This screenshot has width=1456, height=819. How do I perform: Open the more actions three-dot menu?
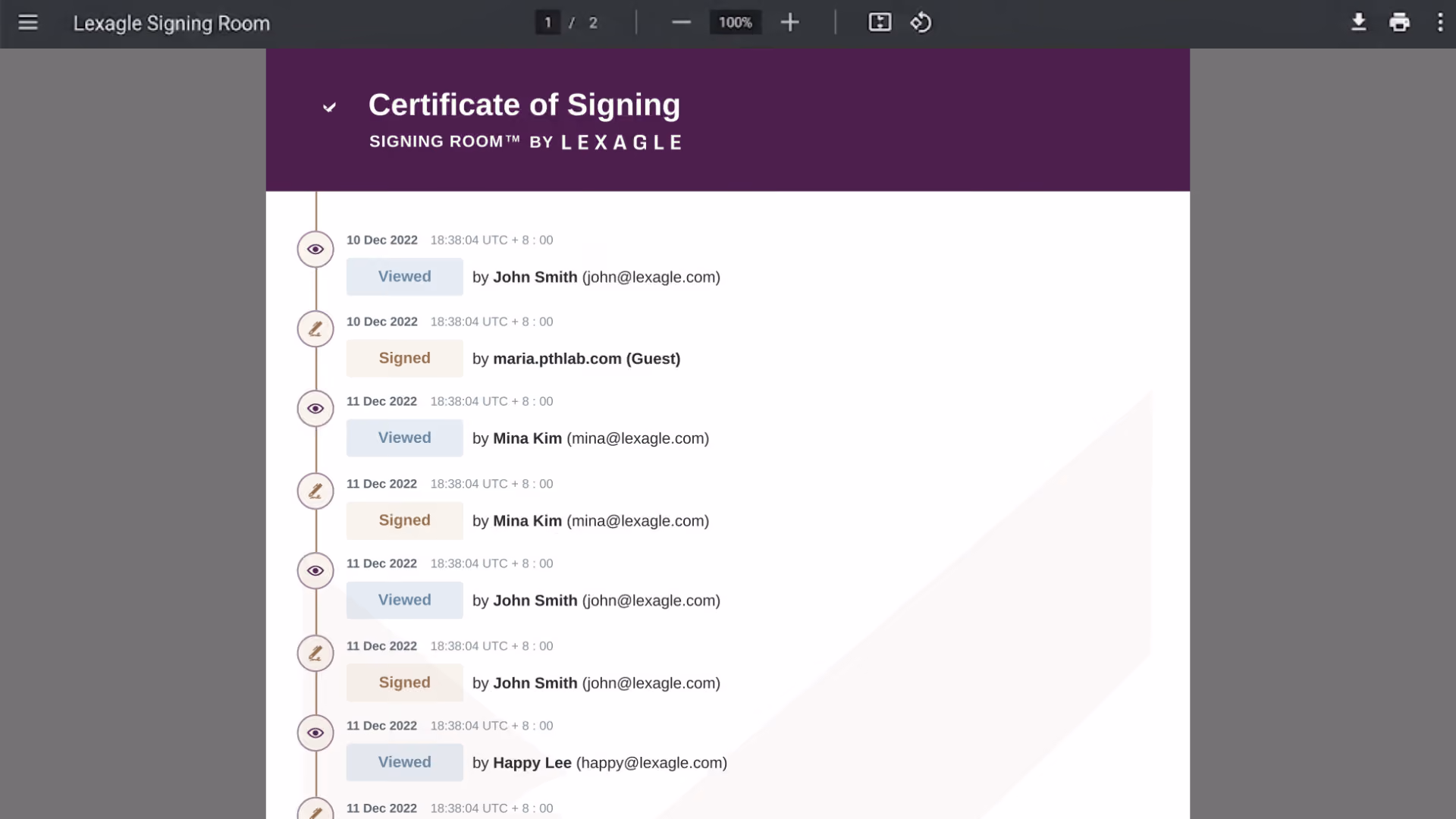[1440, 23]
